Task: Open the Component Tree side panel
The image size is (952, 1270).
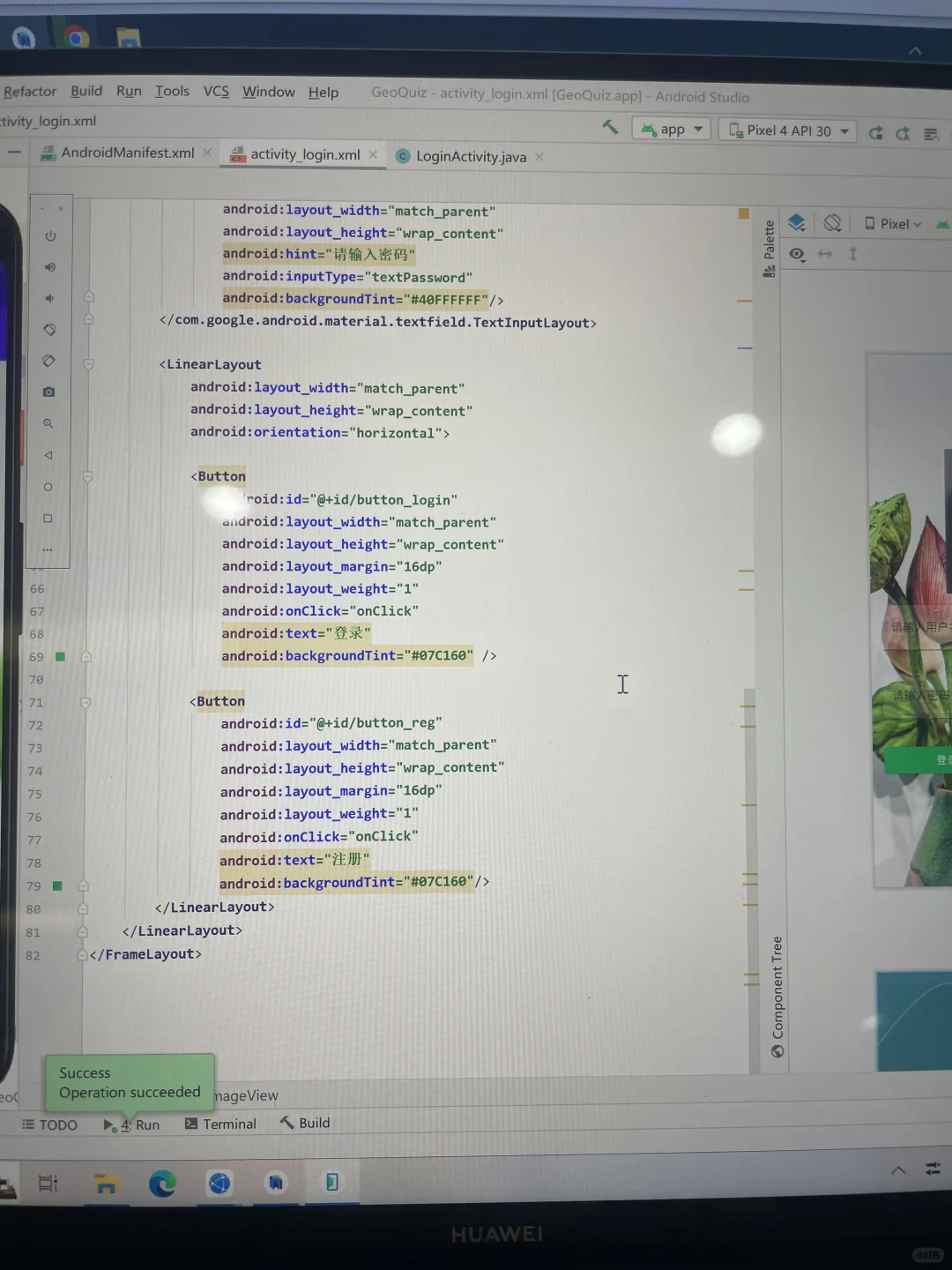Action: (777, 997)
